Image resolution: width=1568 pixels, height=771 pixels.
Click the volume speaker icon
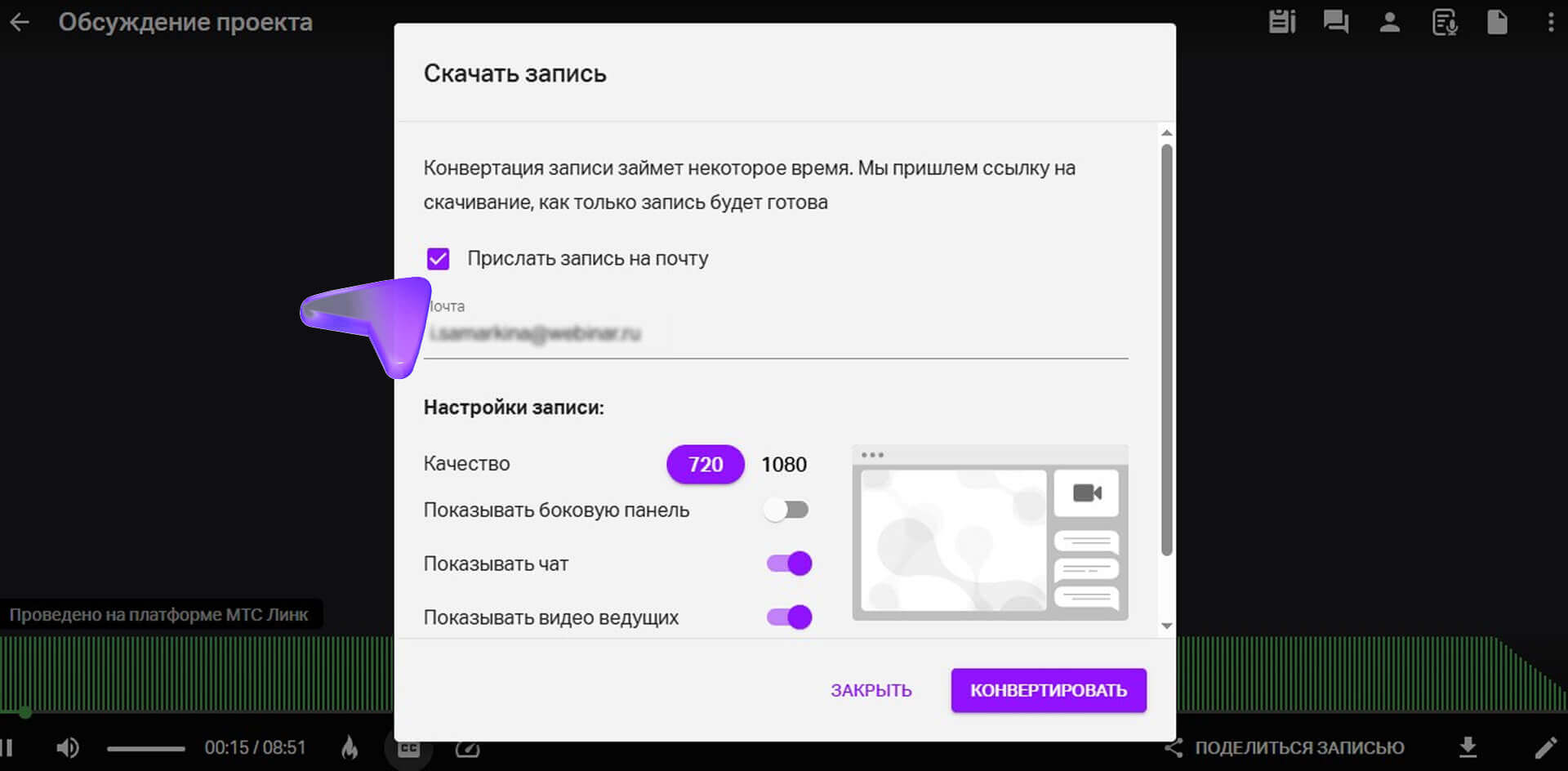pos(68,747)
